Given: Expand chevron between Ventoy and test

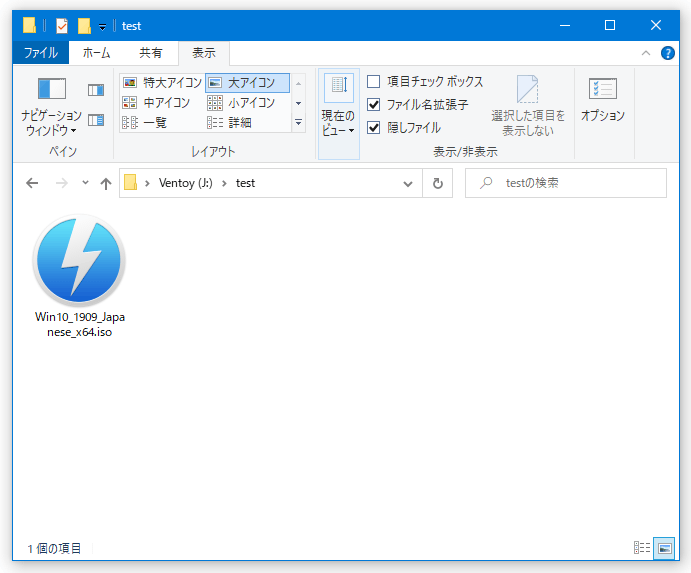Looking at the screenshot, I should click(x=224, y=183).
